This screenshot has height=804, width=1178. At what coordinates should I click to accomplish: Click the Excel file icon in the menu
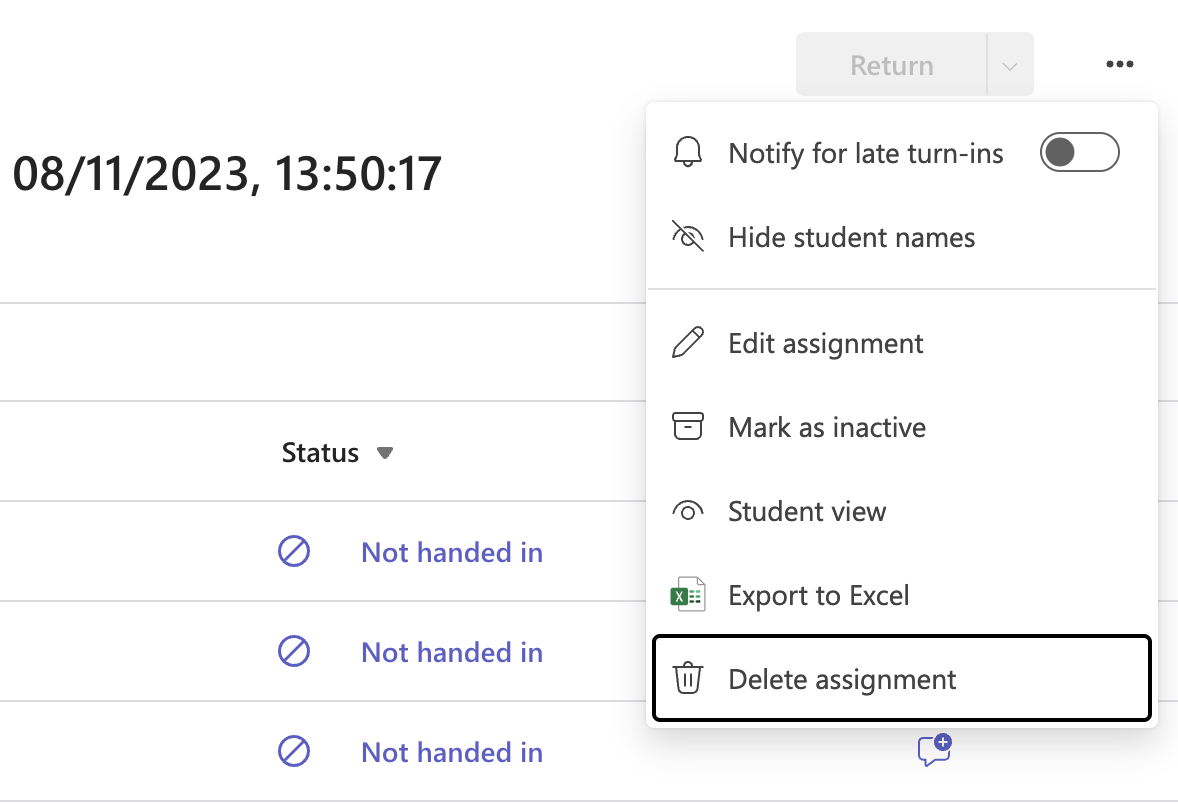688,594
